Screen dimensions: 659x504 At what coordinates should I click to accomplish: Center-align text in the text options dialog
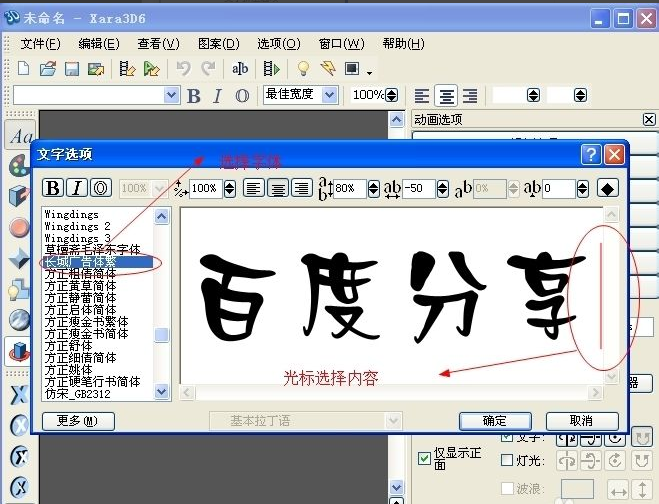[277, 188]
